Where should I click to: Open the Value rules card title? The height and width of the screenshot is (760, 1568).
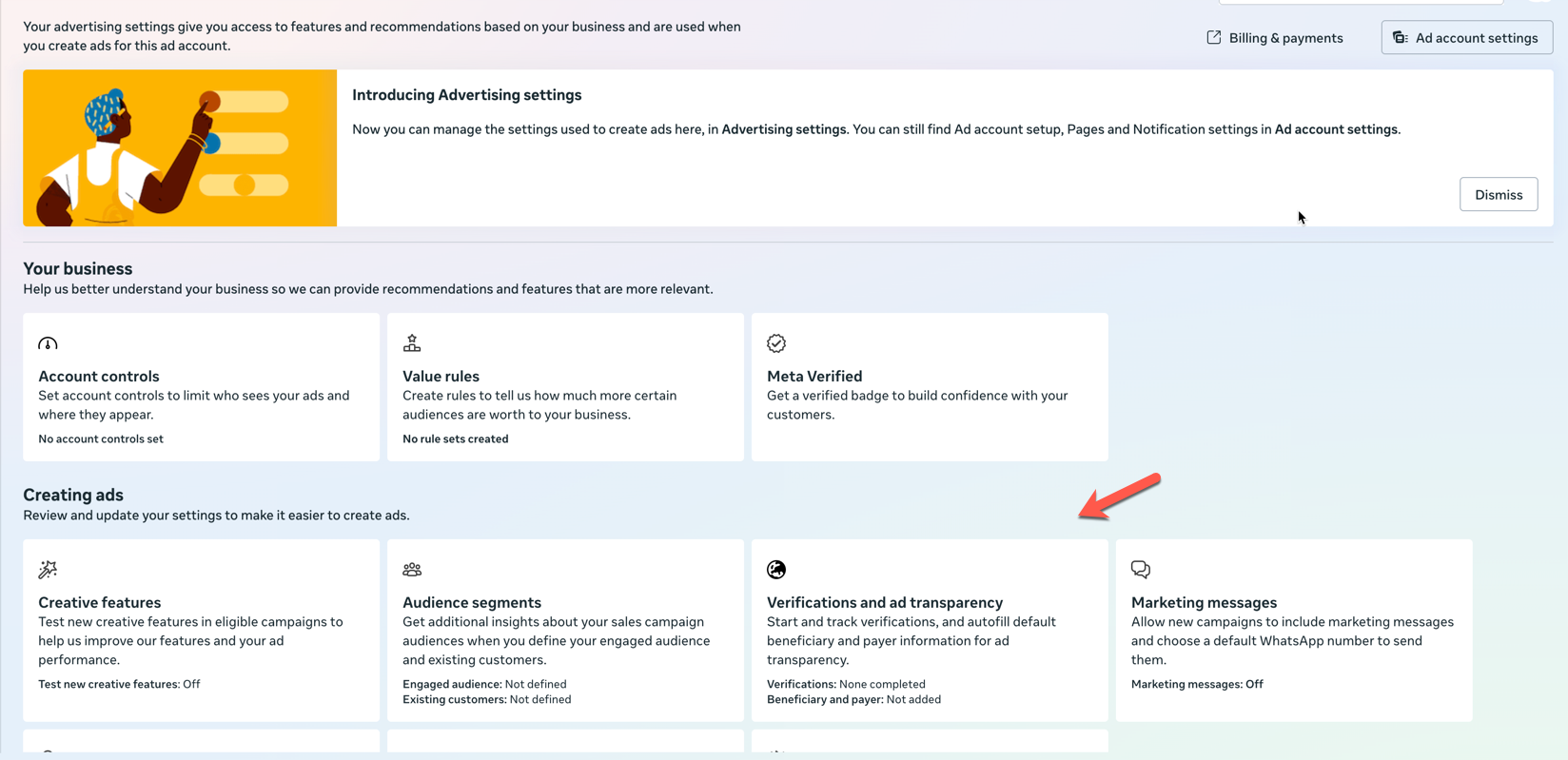pos(441,377)
